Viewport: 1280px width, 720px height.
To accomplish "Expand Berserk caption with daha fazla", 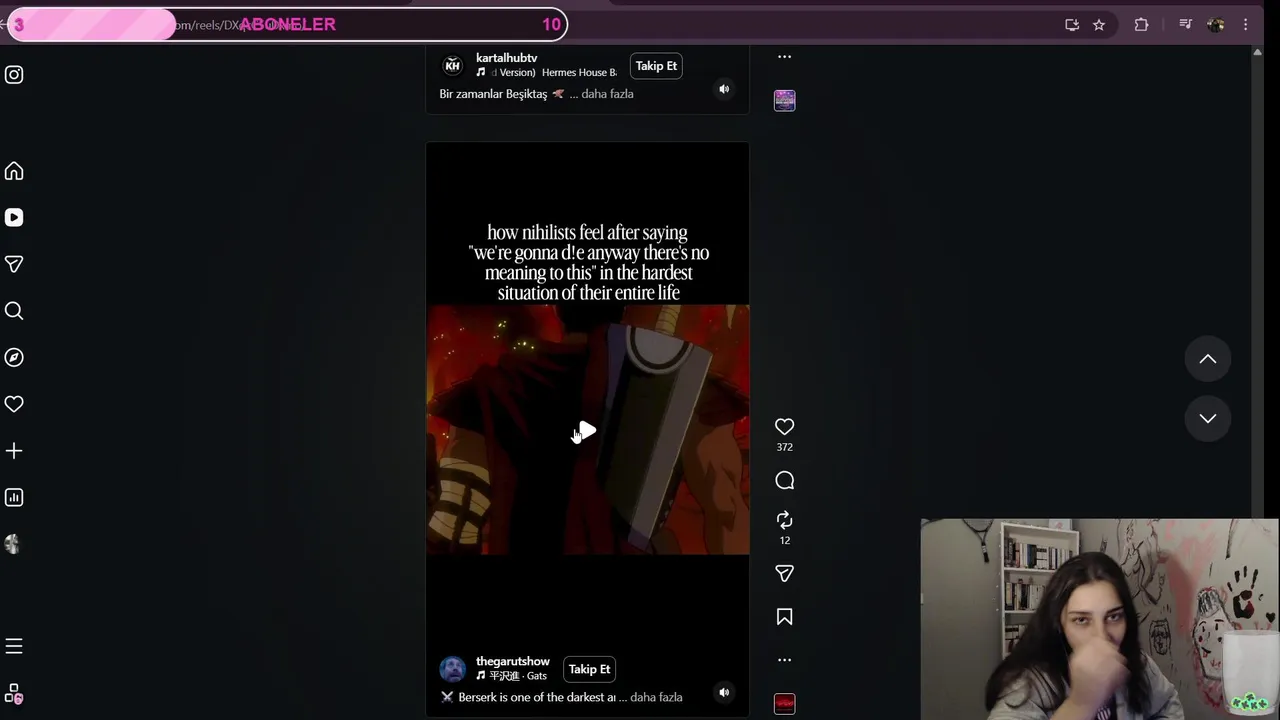I will 656,697.
